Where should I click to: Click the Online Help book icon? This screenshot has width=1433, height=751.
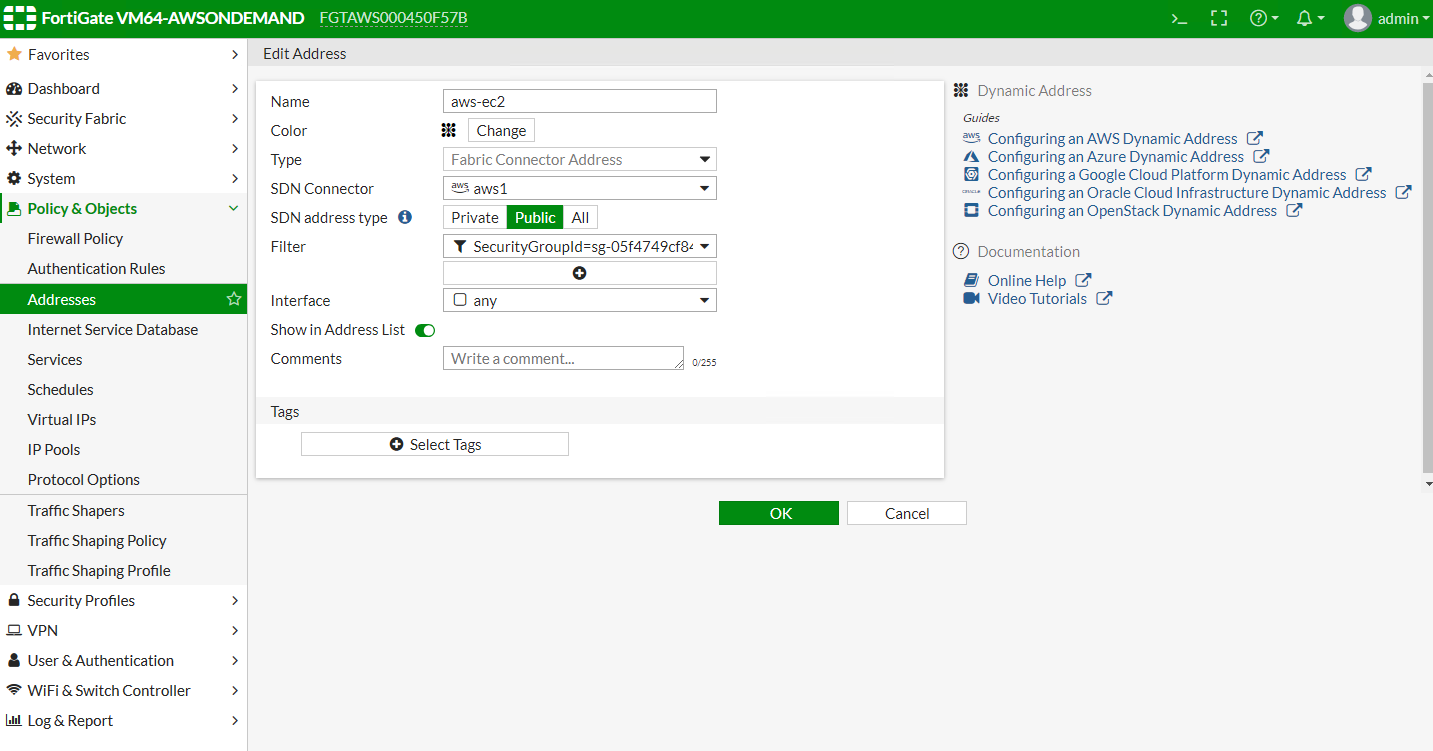point(971,280)
